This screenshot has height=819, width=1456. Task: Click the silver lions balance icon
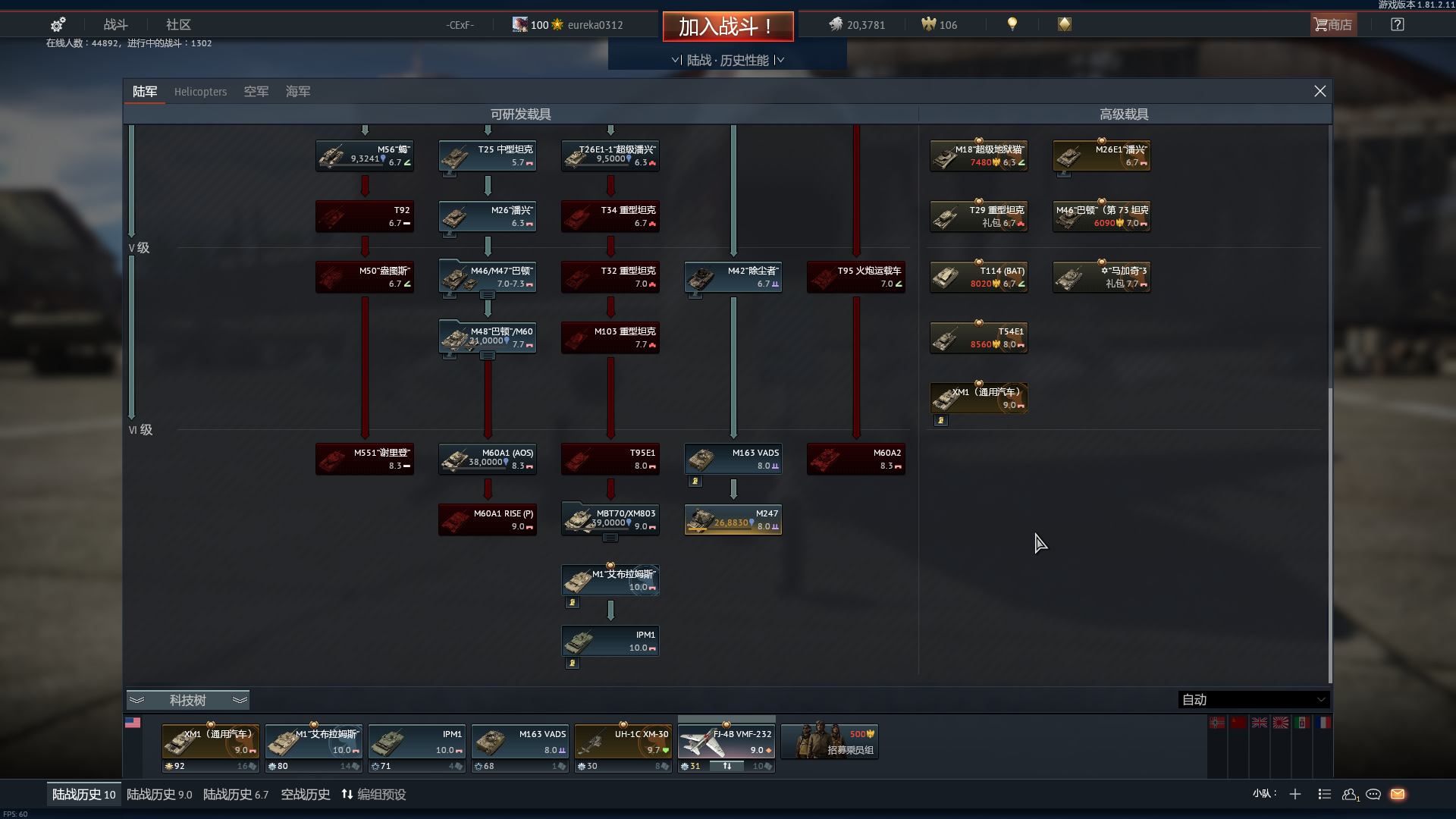click(836, 24)
